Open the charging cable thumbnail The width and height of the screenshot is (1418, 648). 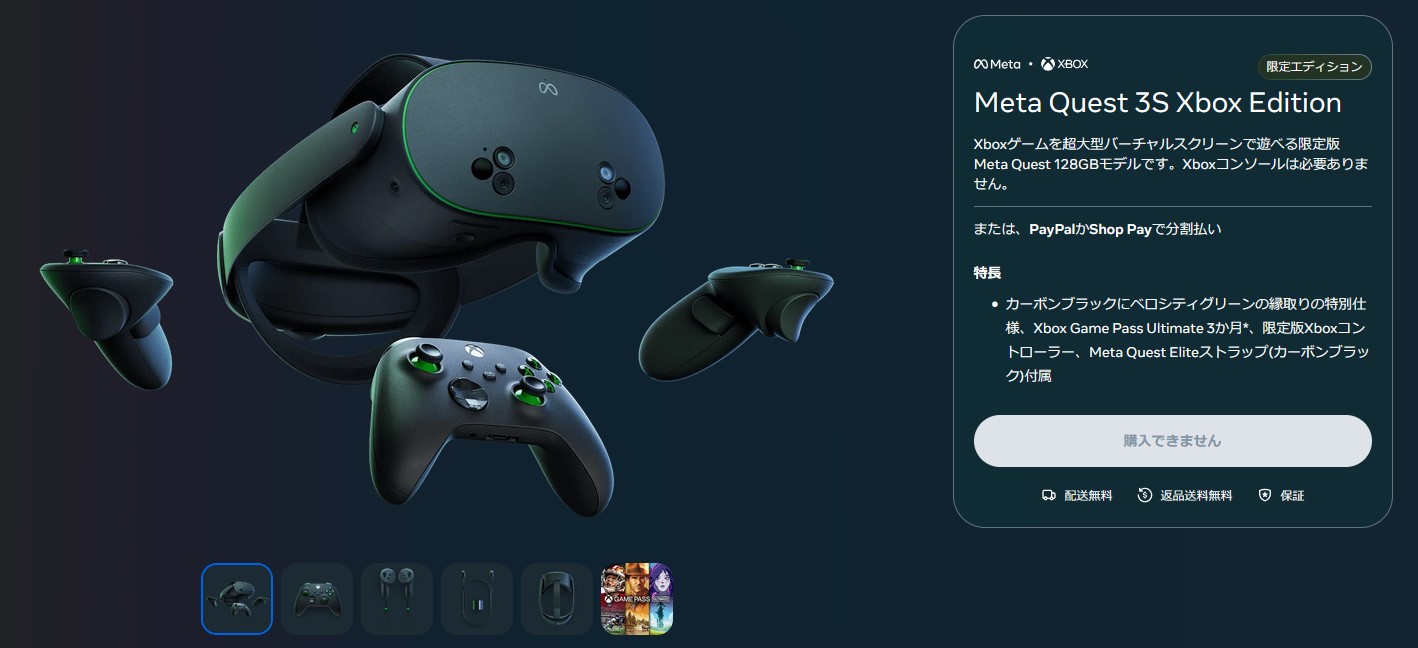click(477, 599)
